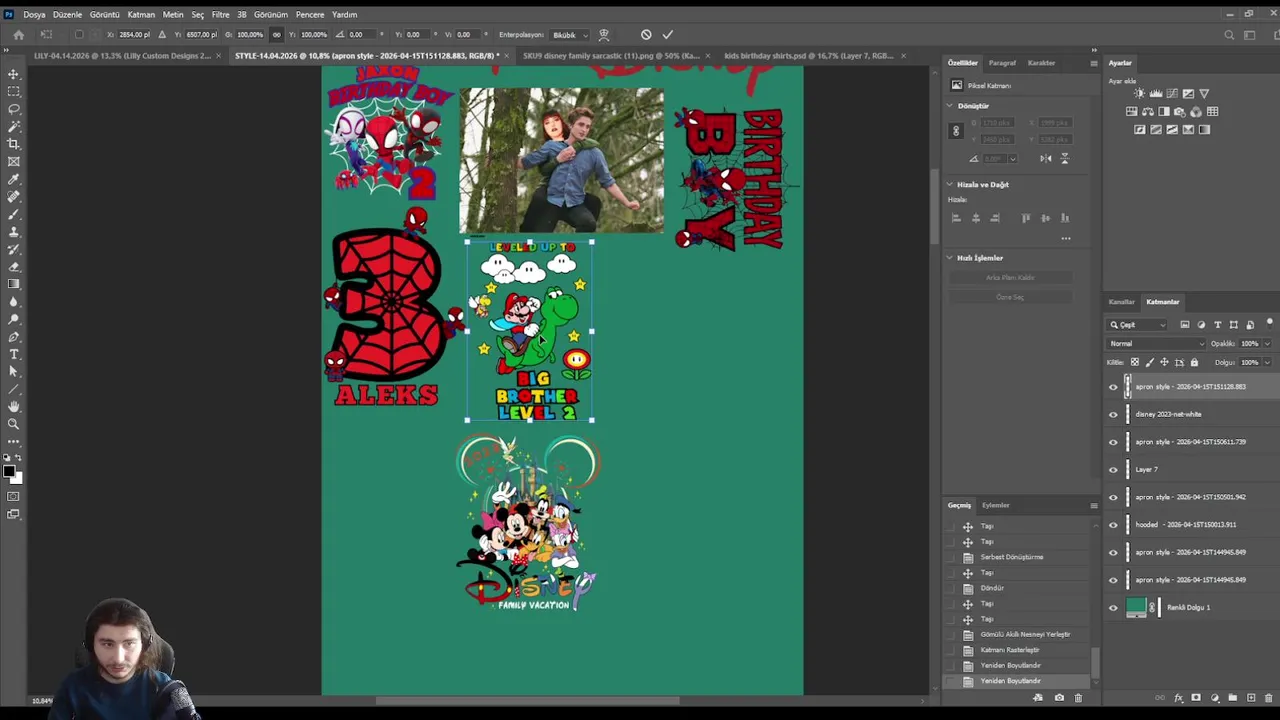Cancel the transform in options bar
The height and width of the screenshot is (720, 1280).
coord(646,35)
